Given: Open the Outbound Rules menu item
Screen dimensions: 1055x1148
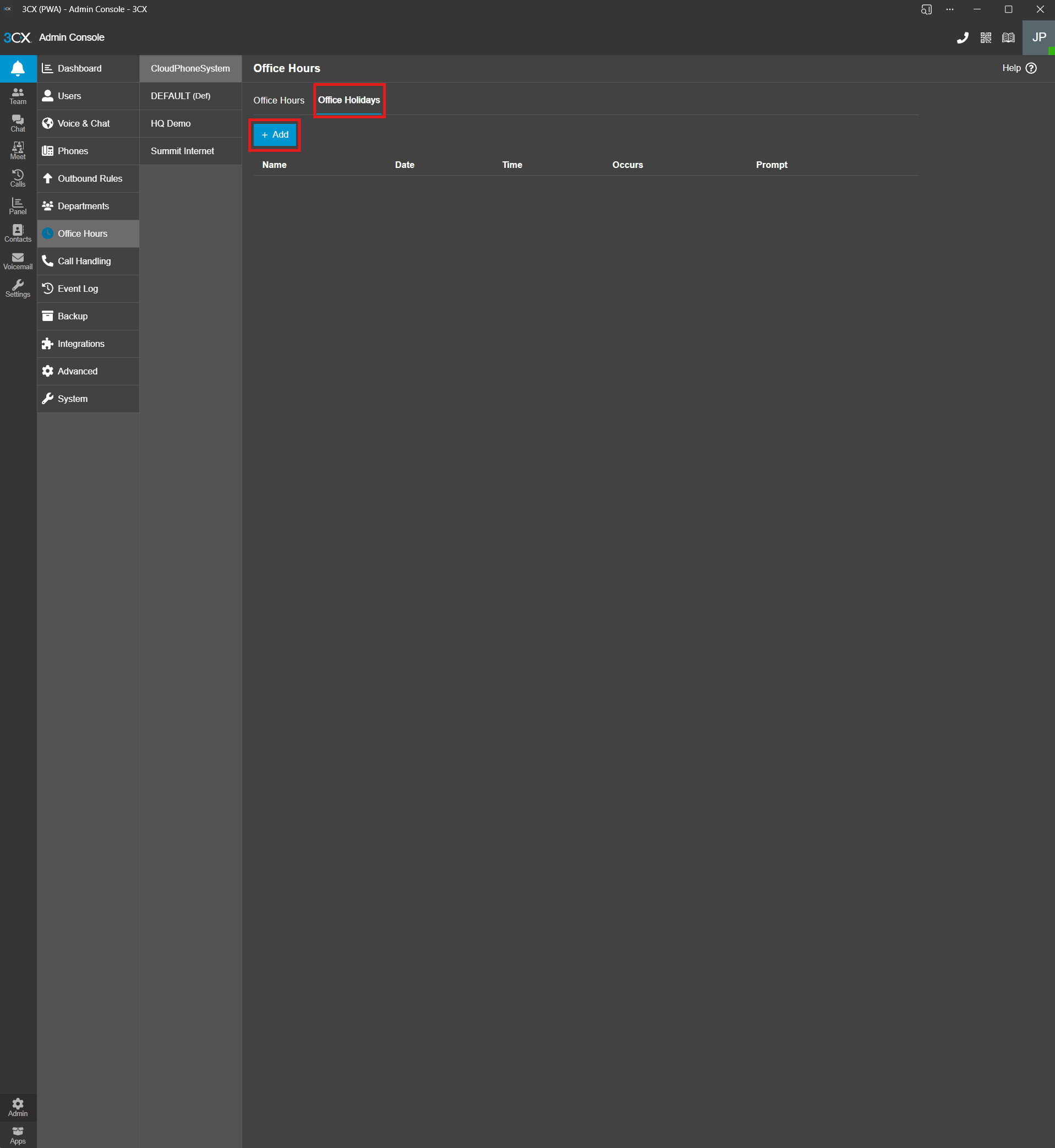Looking at the screenshot, I should (x=90, y=179).
